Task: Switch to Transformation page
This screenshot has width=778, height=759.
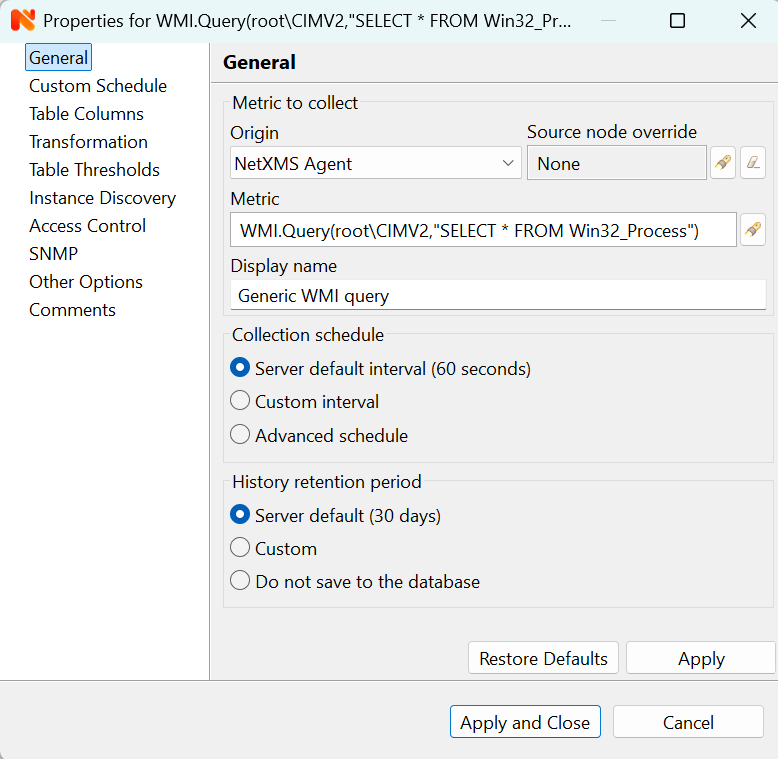Action: click(x=88, y=142)
